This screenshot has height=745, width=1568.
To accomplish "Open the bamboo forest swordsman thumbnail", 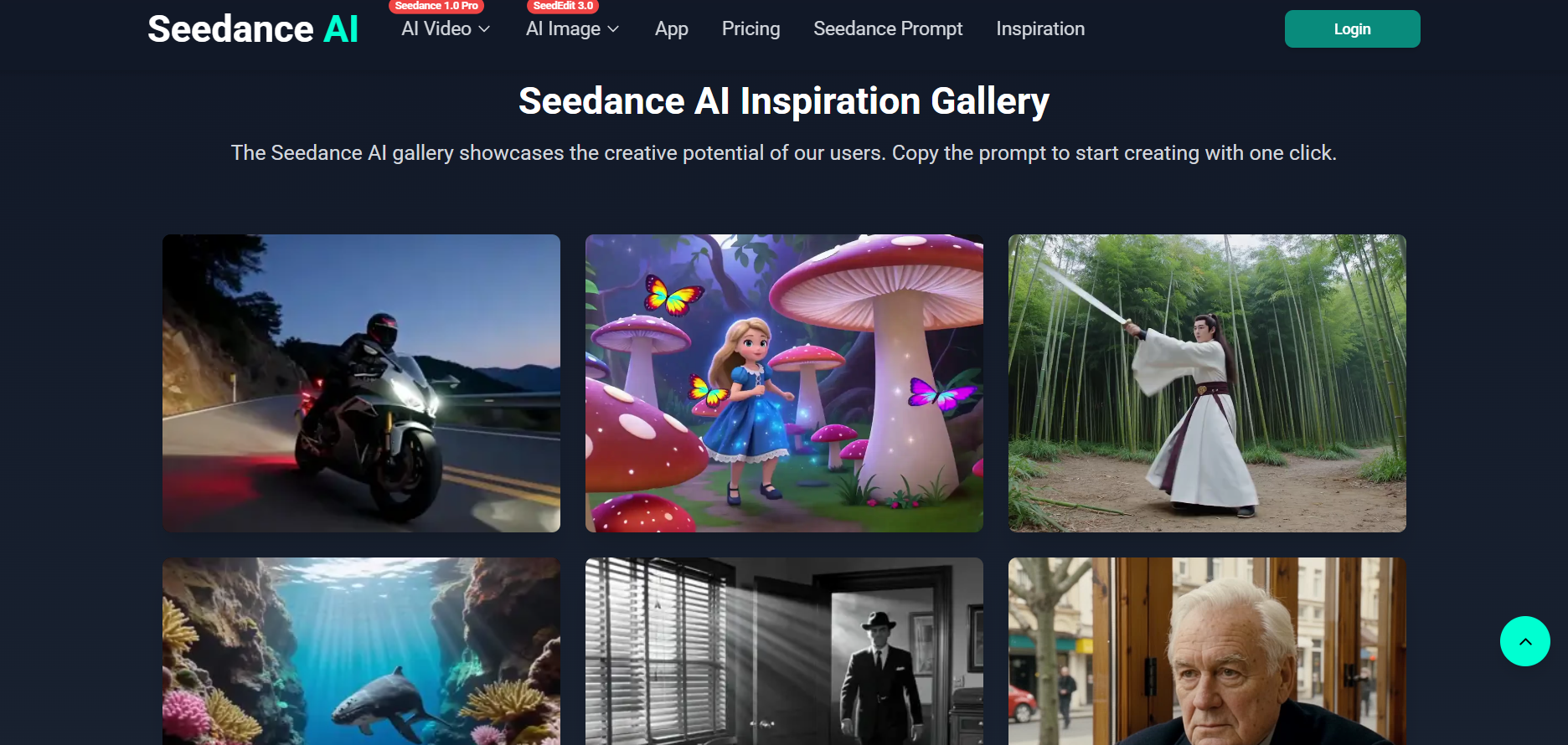I will click(1207, 383).
